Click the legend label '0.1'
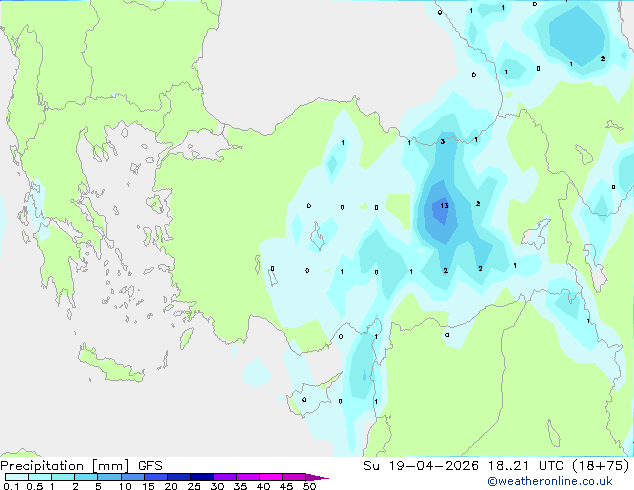 point(11,486)
